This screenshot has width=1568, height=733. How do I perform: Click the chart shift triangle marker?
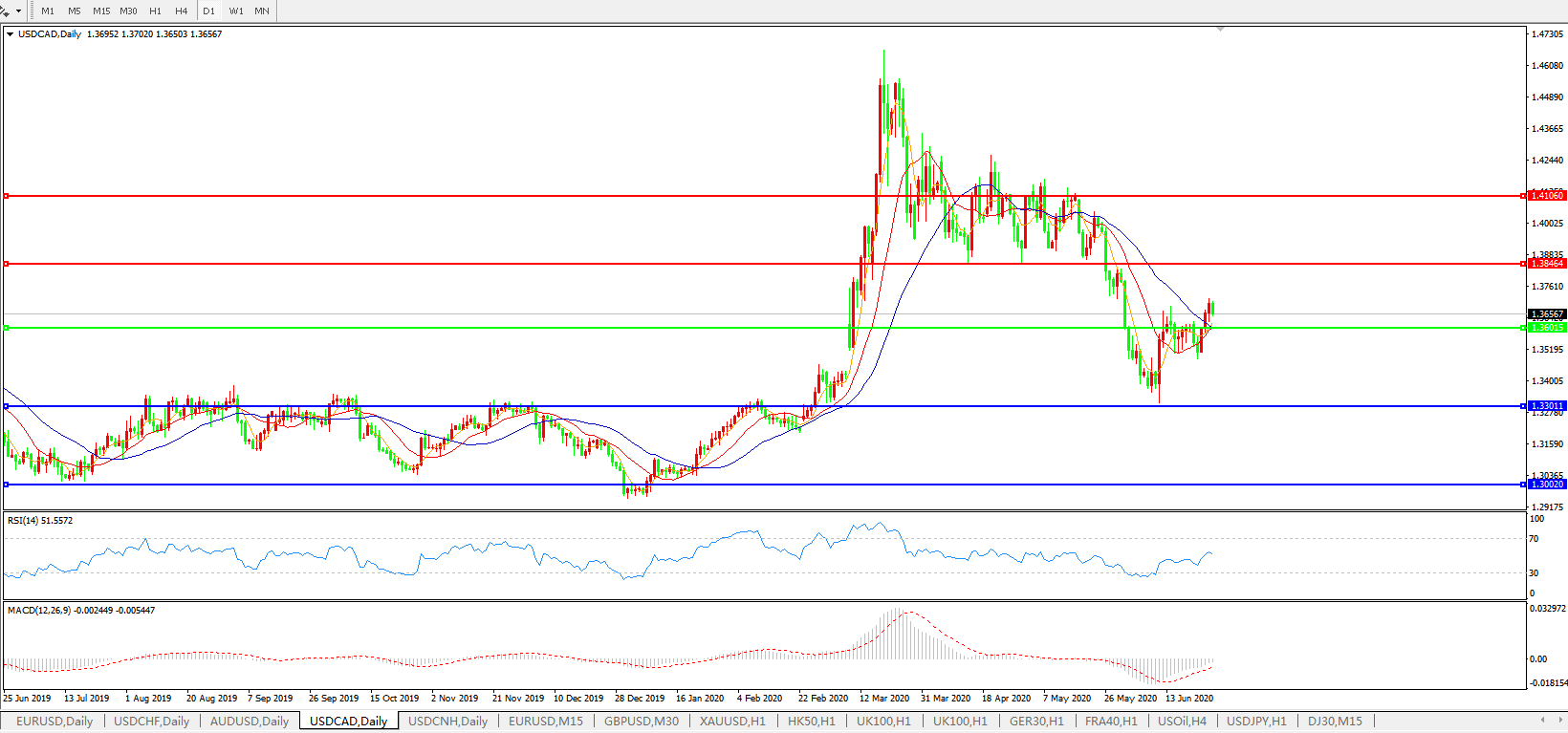[x=1220, y=30]
